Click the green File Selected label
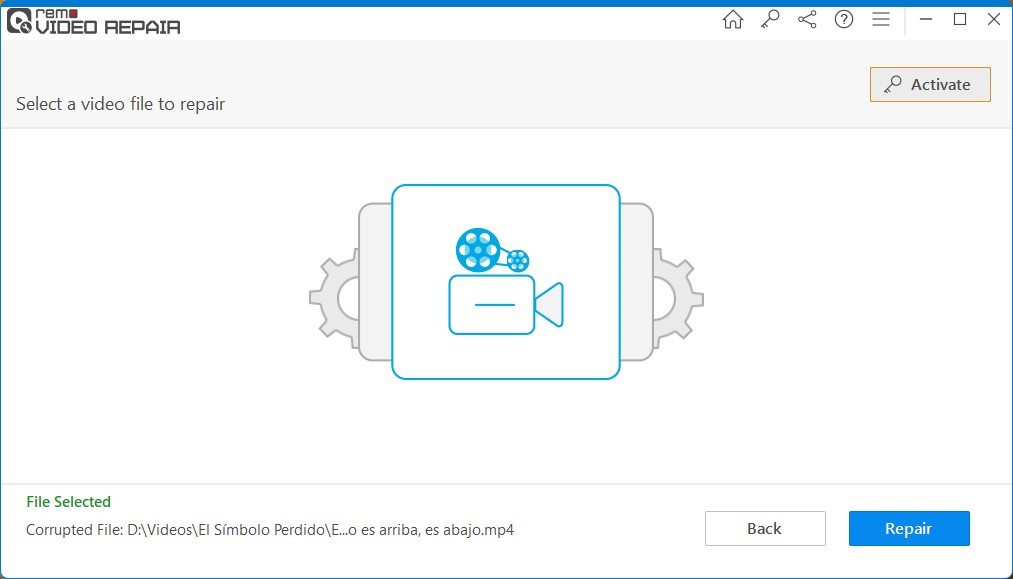 click(x=68, y=502)
